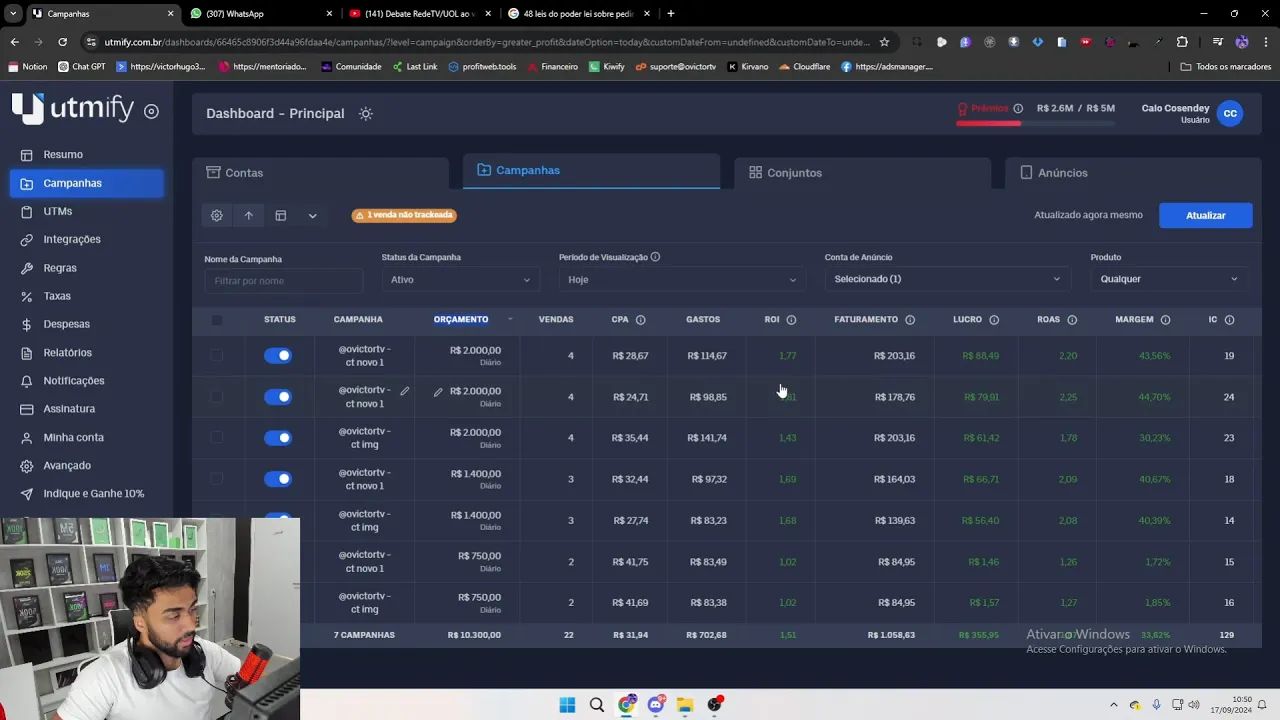1280x720 pixels.
Task: Click the ROI column info icon
Action: point(791,320)
